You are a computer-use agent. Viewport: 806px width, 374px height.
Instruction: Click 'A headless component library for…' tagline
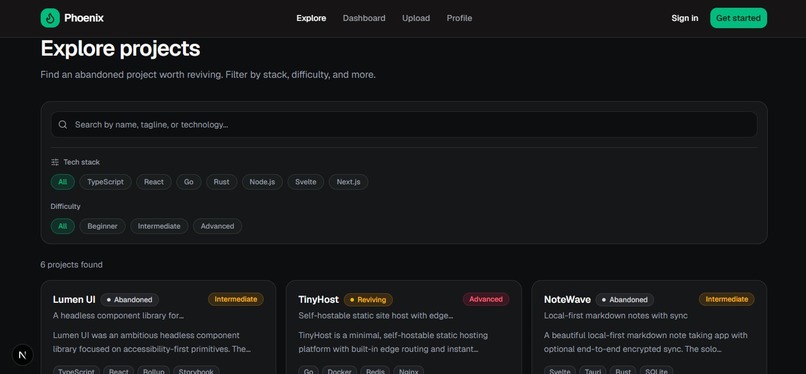(x=118, y=315)
